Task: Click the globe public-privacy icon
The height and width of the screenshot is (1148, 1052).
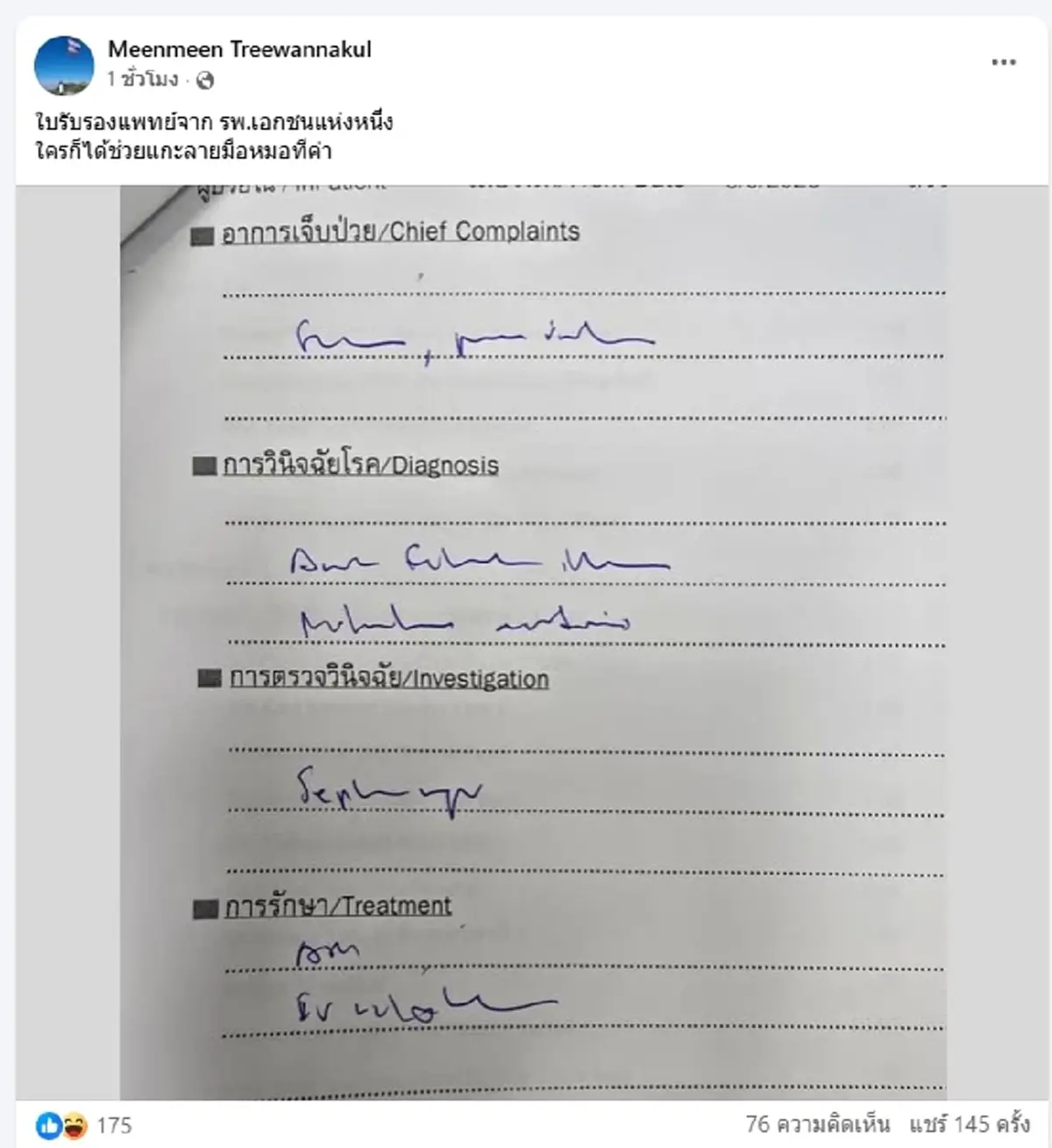Action: coord(204,81)
